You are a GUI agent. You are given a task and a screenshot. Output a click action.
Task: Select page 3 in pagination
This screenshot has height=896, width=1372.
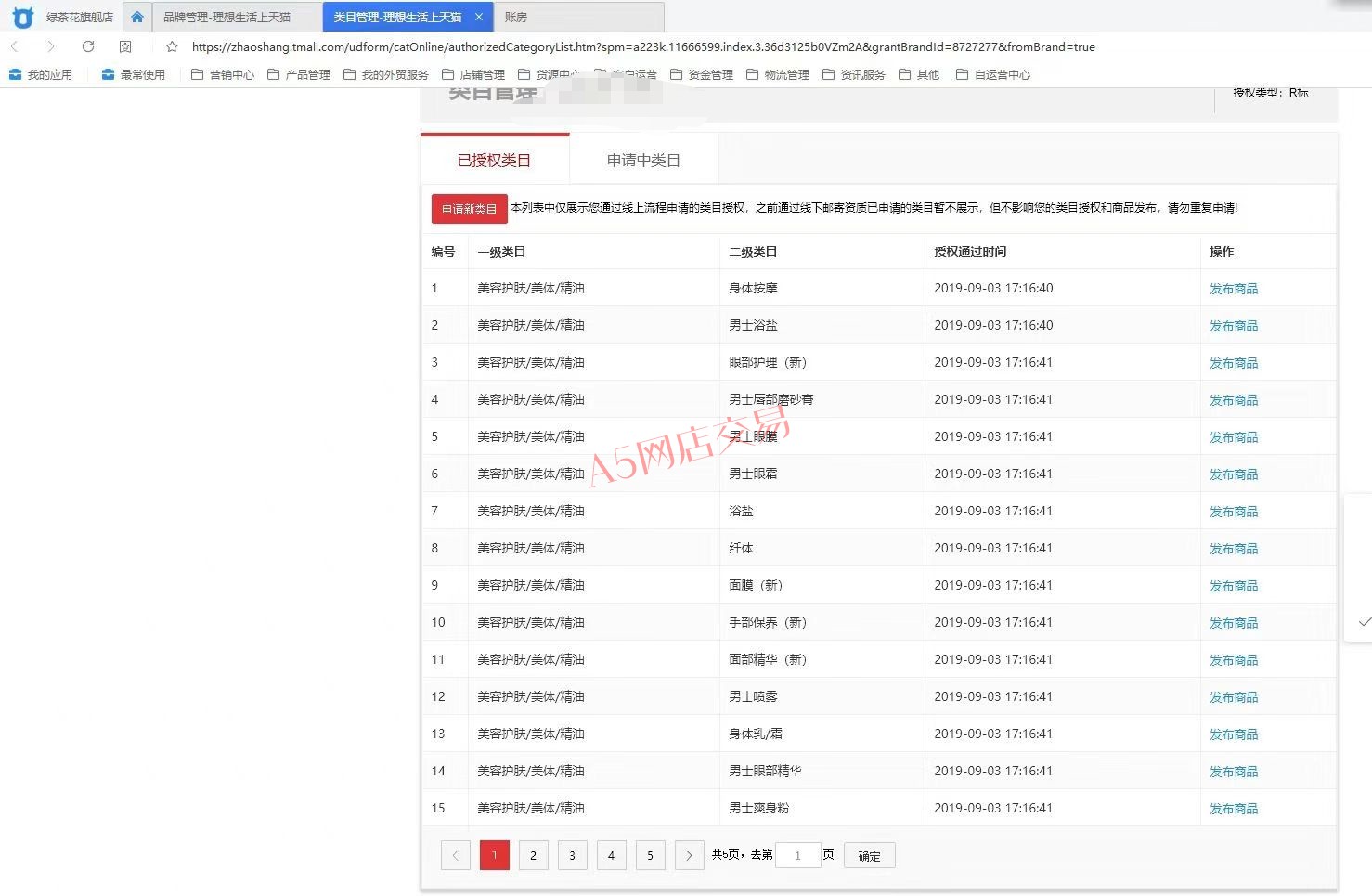[572, 855]
